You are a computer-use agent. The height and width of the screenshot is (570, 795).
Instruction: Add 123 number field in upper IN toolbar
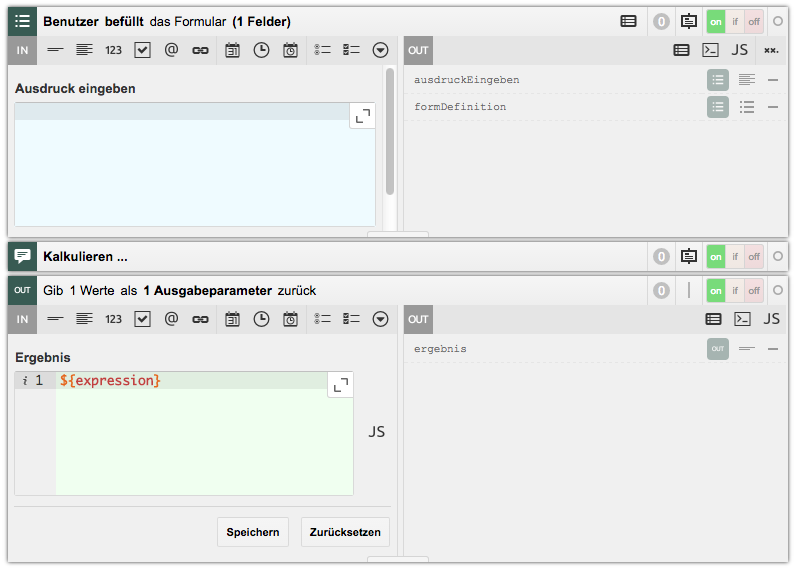point(114,50)
